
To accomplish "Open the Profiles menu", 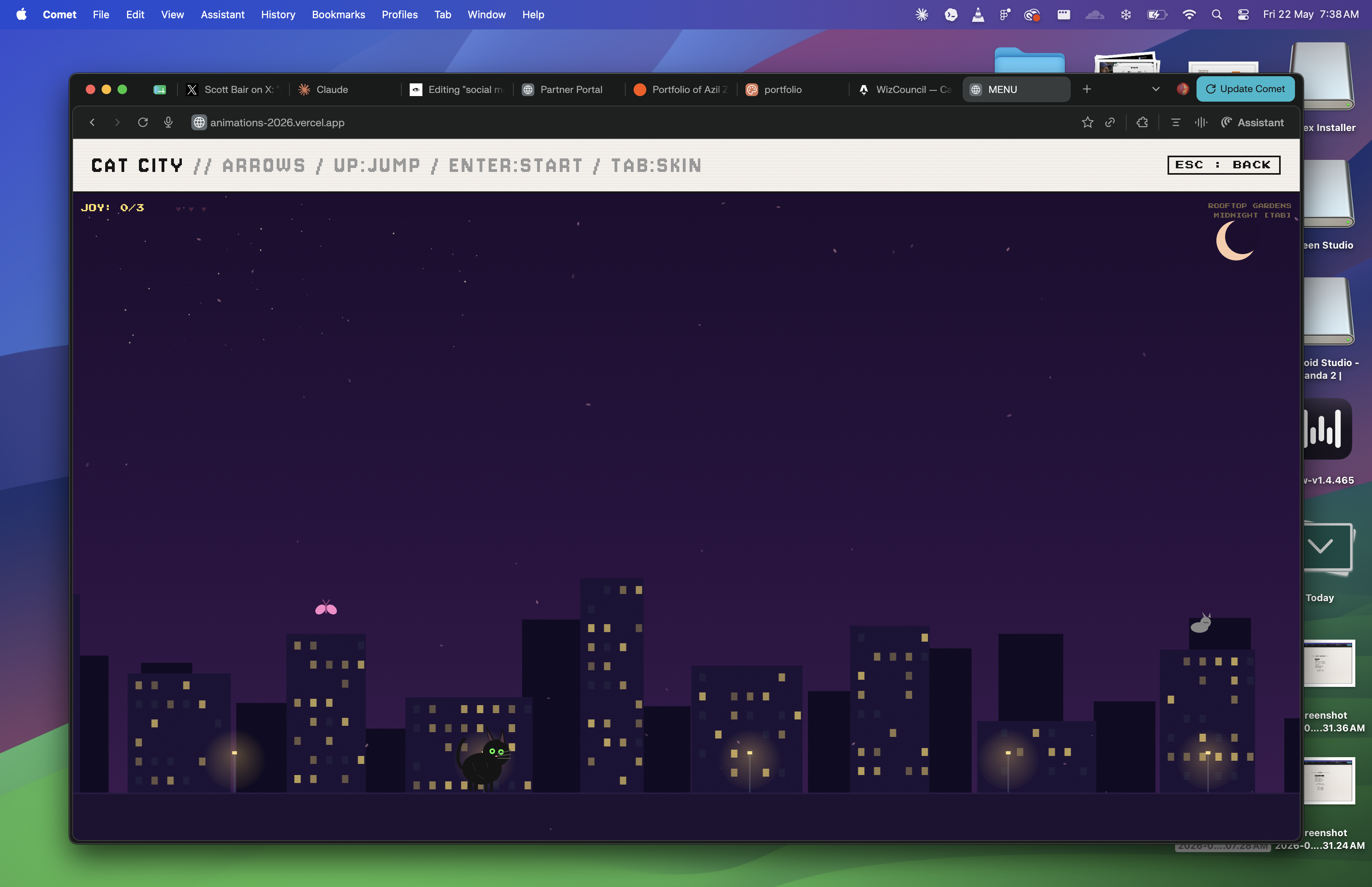I will [x=399, y=14].
